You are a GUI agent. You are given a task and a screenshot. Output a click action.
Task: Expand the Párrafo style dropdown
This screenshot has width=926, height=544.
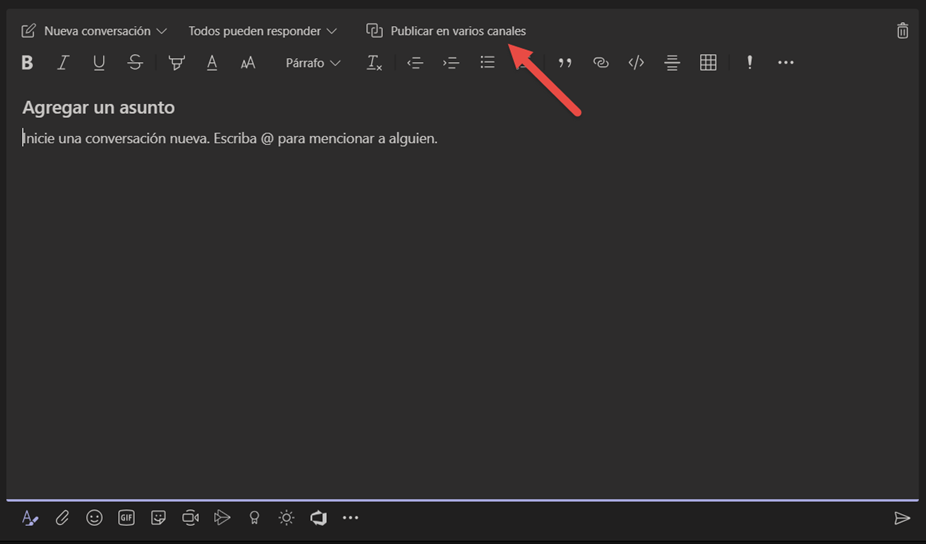coord(313,63)
